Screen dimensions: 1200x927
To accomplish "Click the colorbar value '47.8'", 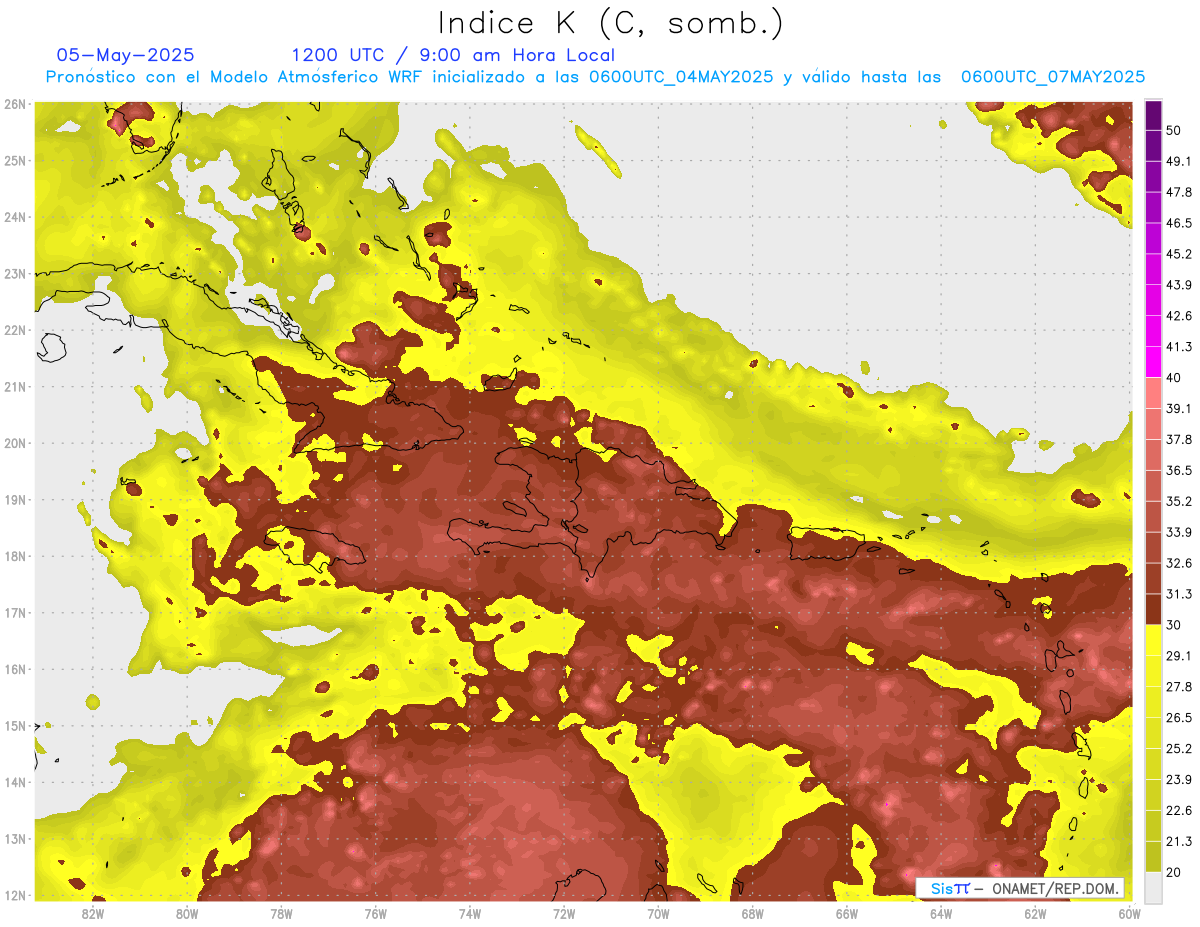I will 1179,192.
